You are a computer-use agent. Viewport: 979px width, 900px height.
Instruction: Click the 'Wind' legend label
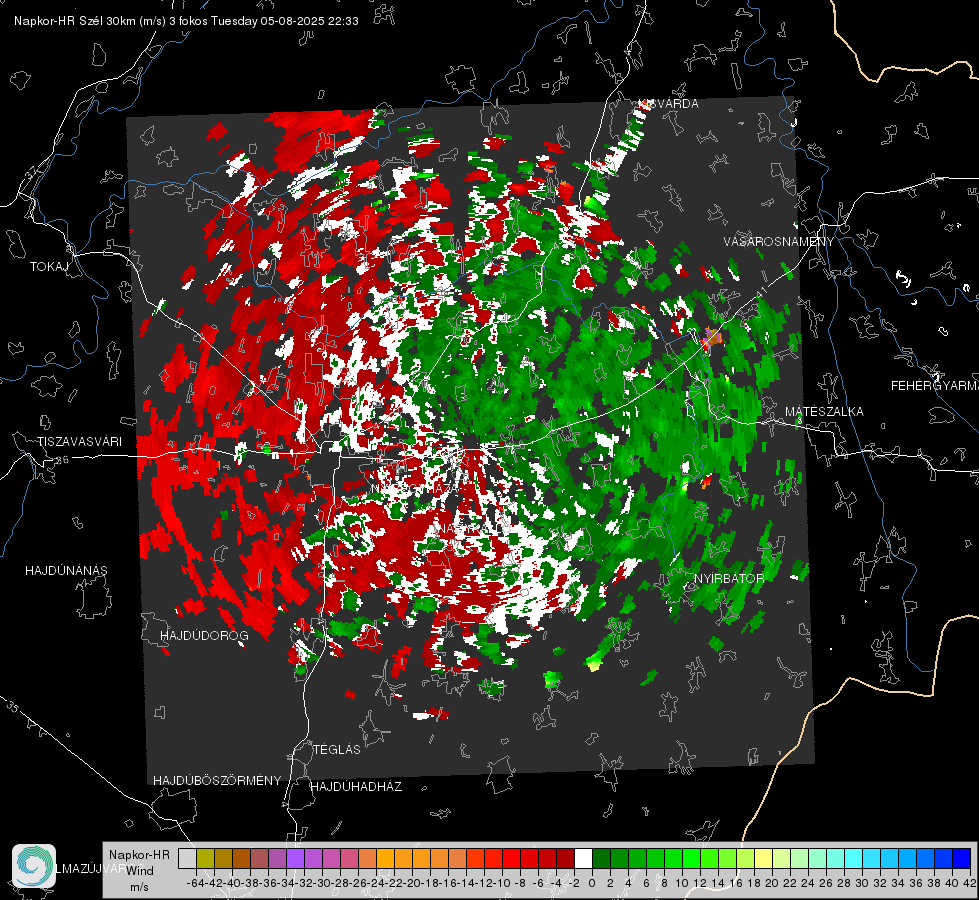[139, 871]
